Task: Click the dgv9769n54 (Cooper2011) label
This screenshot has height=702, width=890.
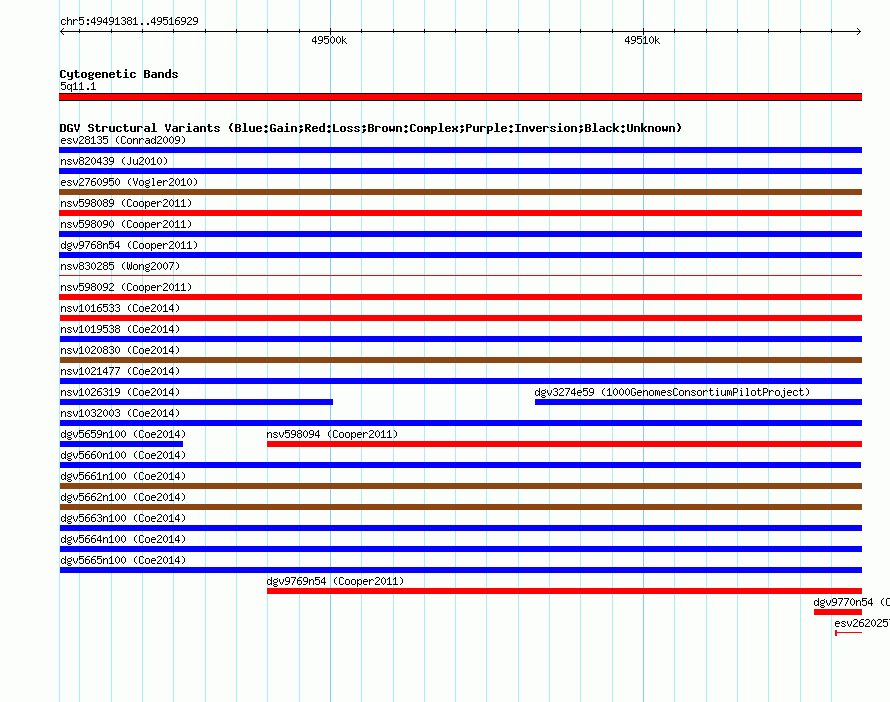Action: (335, 581)
